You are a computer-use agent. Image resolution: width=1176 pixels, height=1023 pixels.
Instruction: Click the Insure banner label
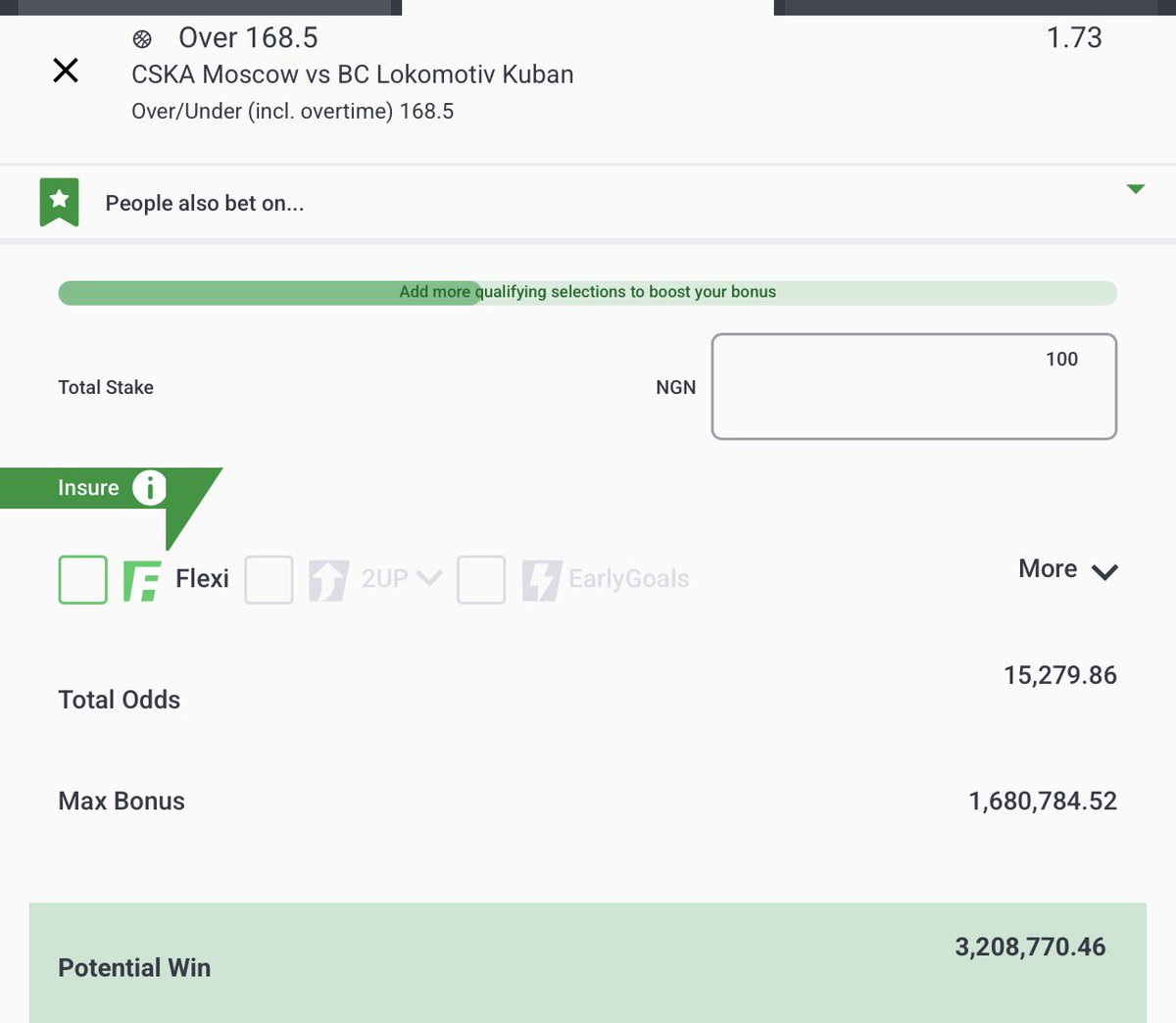(88, 488)
